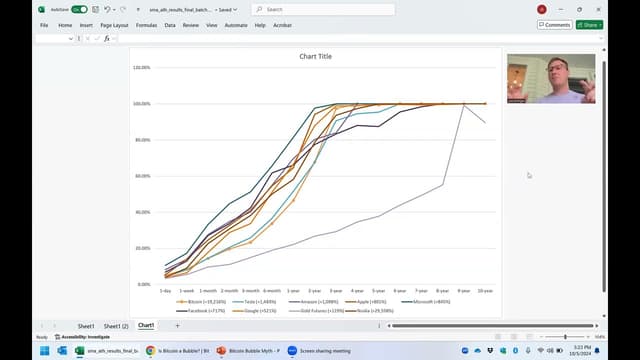Select the Bitcoin legend entry
640x360 pixels.
click(x=201, y=302)
